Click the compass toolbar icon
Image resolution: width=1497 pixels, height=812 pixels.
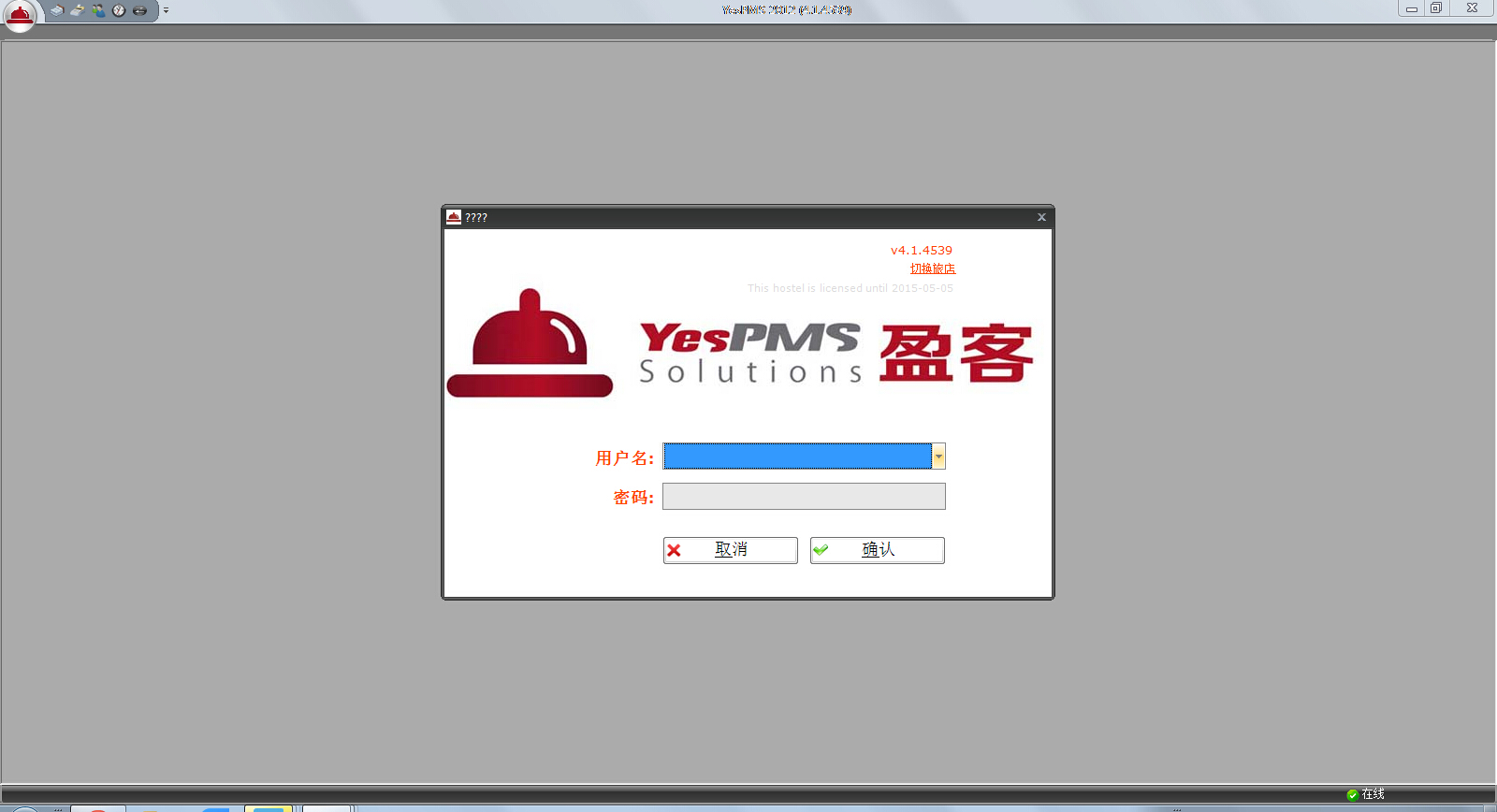pyautogui.click(x=119, y=10)
